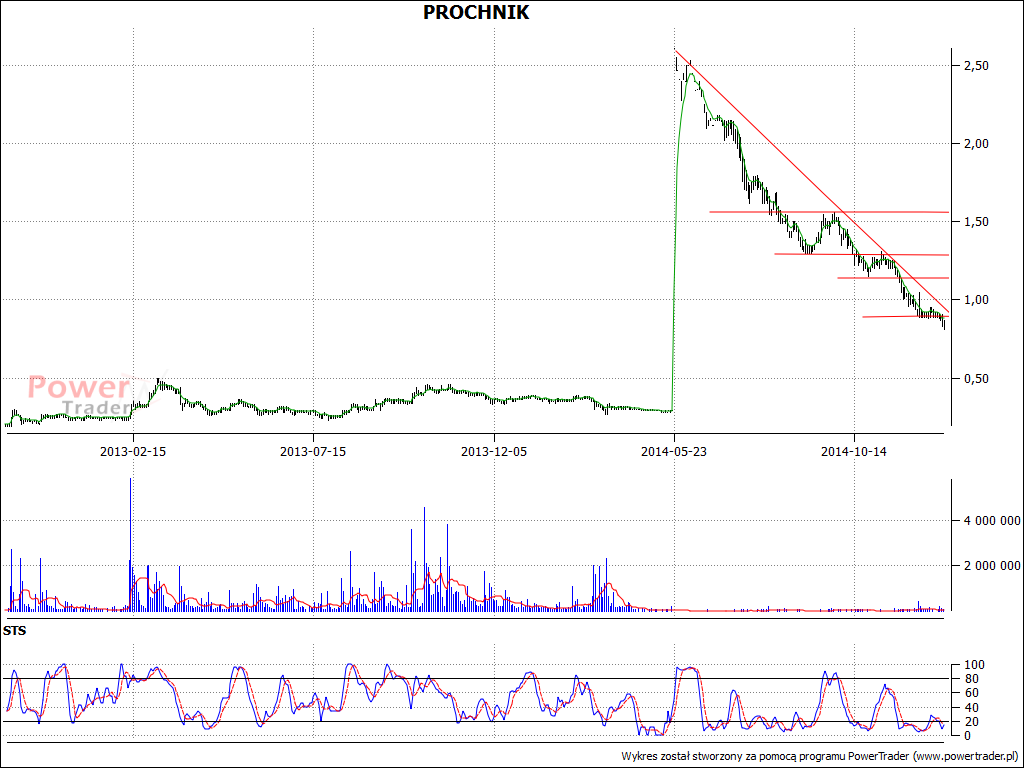
Task: Click the PowerTrader credit text at bottom
Action: point(820,756)
